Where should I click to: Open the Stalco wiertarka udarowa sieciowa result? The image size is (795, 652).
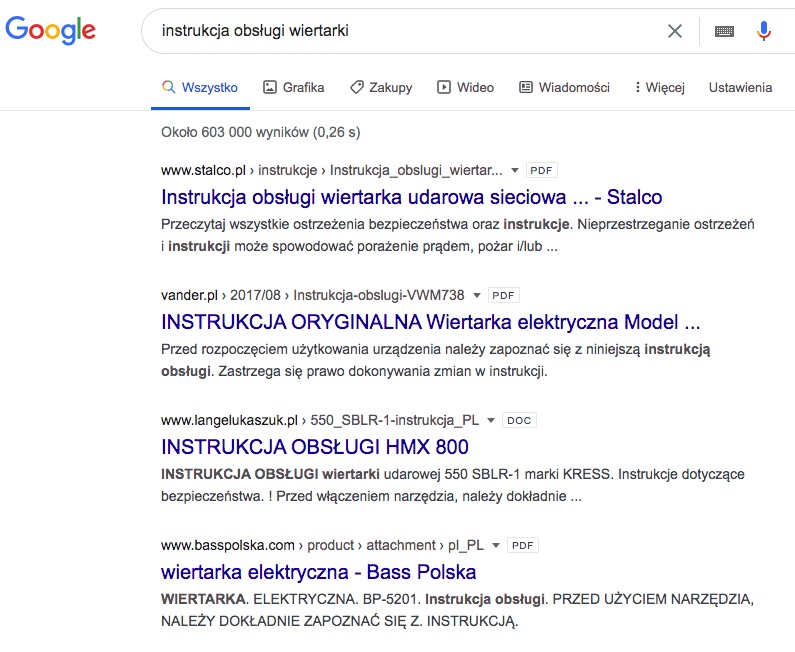point(411,197)
